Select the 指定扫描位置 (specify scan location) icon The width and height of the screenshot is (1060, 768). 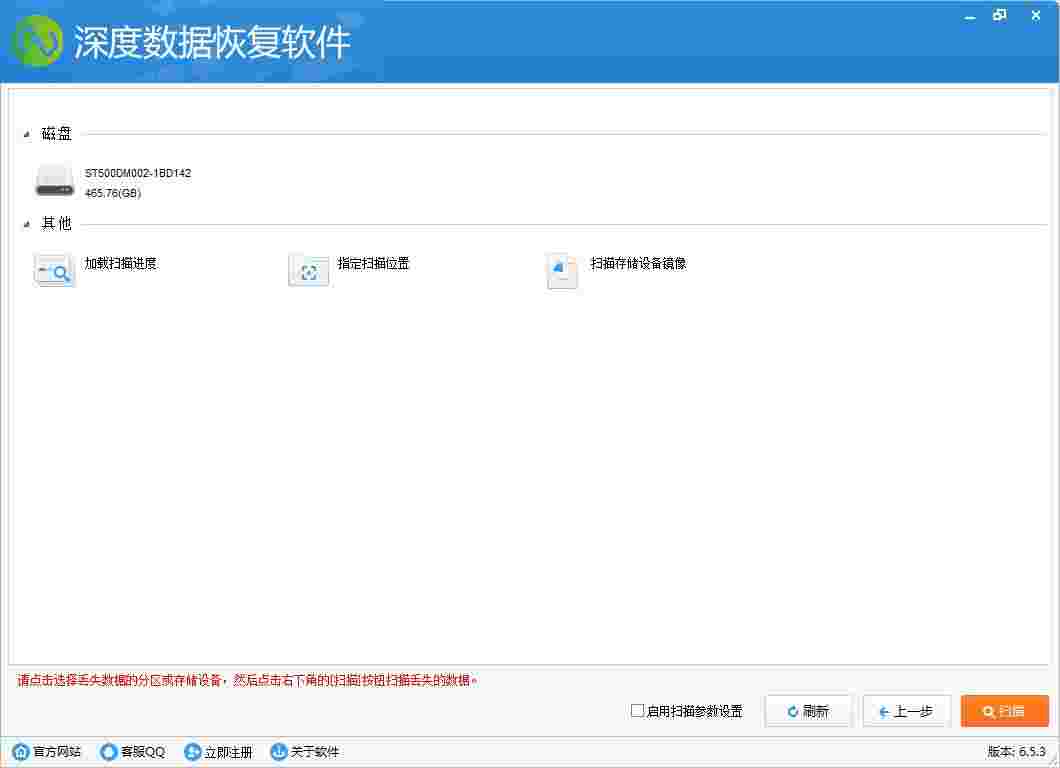[308, 270]
